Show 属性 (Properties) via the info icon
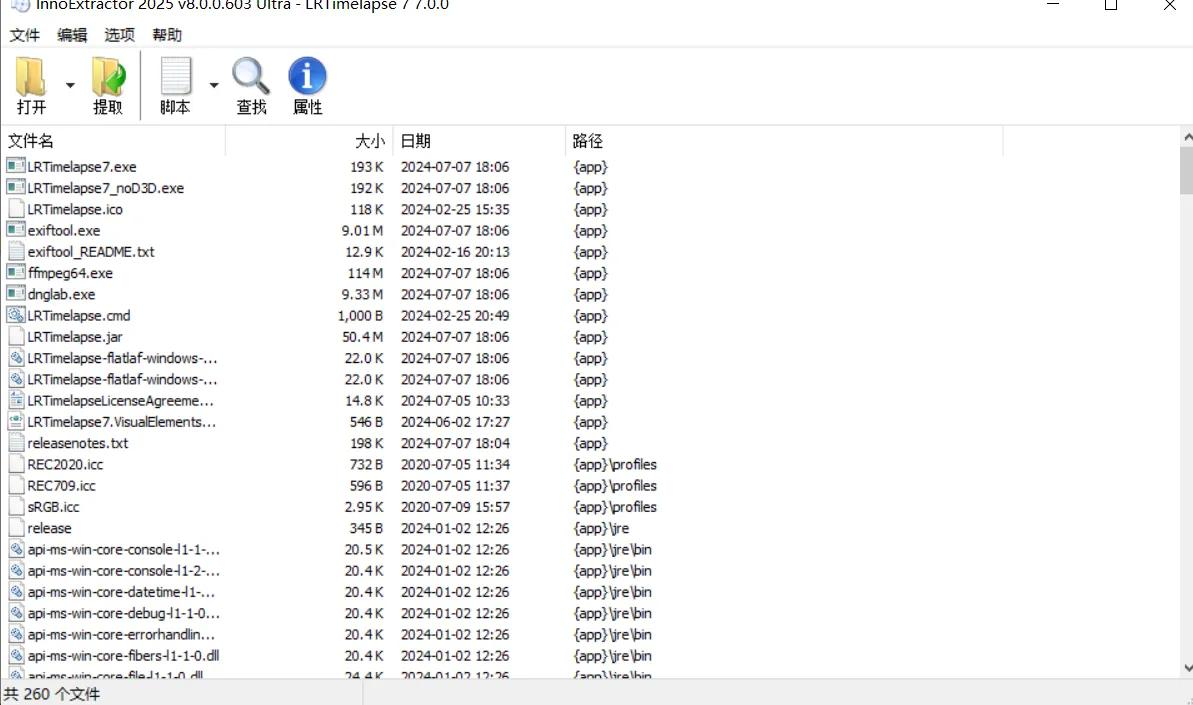1193x705 pixels. (307, 76)
